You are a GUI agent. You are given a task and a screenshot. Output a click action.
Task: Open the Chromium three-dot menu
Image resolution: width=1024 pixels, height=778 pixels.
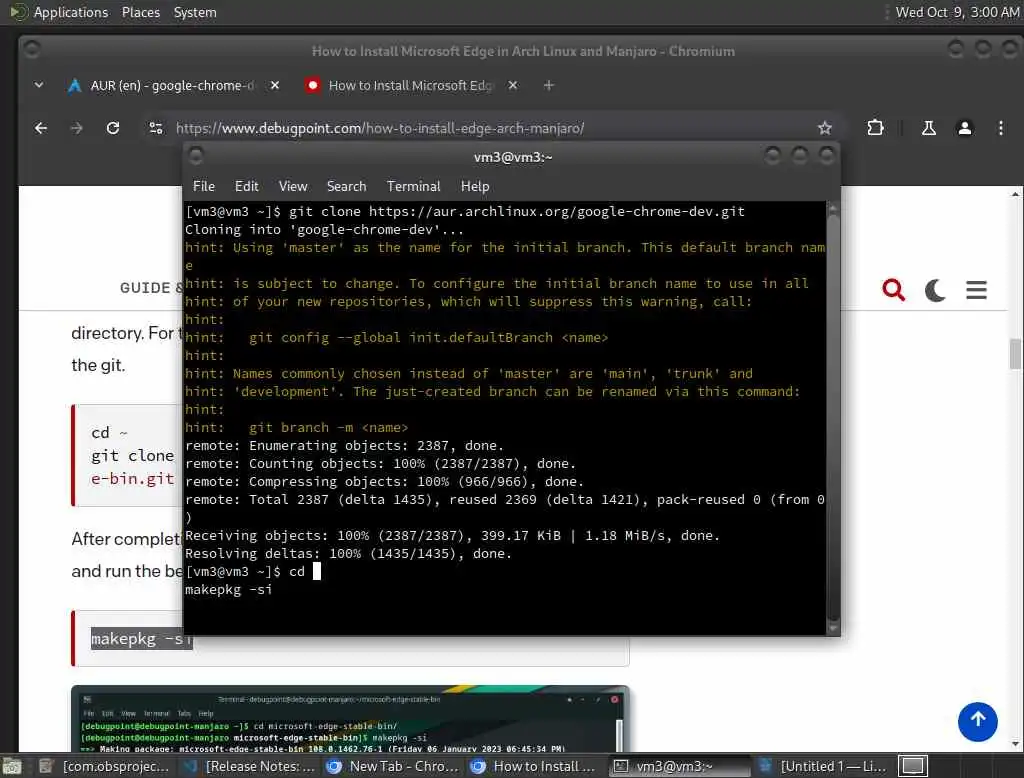[x=1000, y=128]
